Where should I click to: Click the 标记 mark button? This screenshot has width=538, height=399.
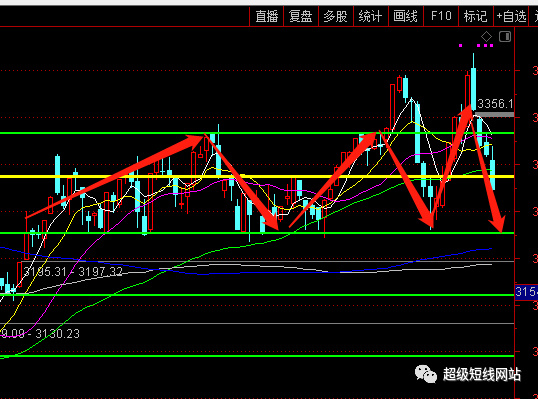point(476,16)
